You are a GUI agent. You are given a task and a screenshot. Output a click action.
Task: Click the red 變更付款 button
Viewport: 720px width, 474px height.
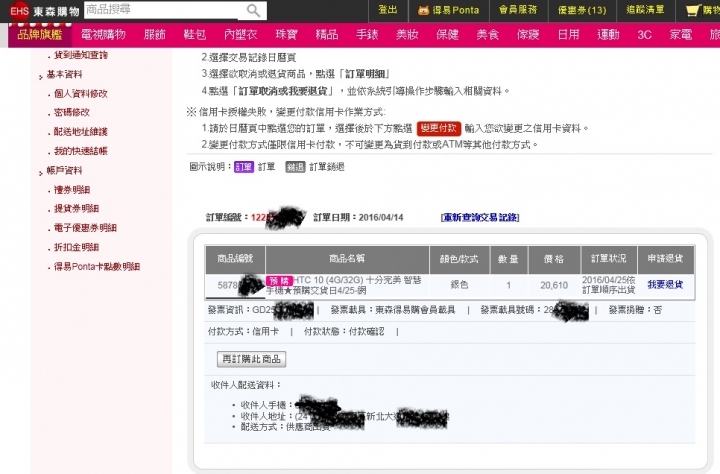click(x=439, y=129)
